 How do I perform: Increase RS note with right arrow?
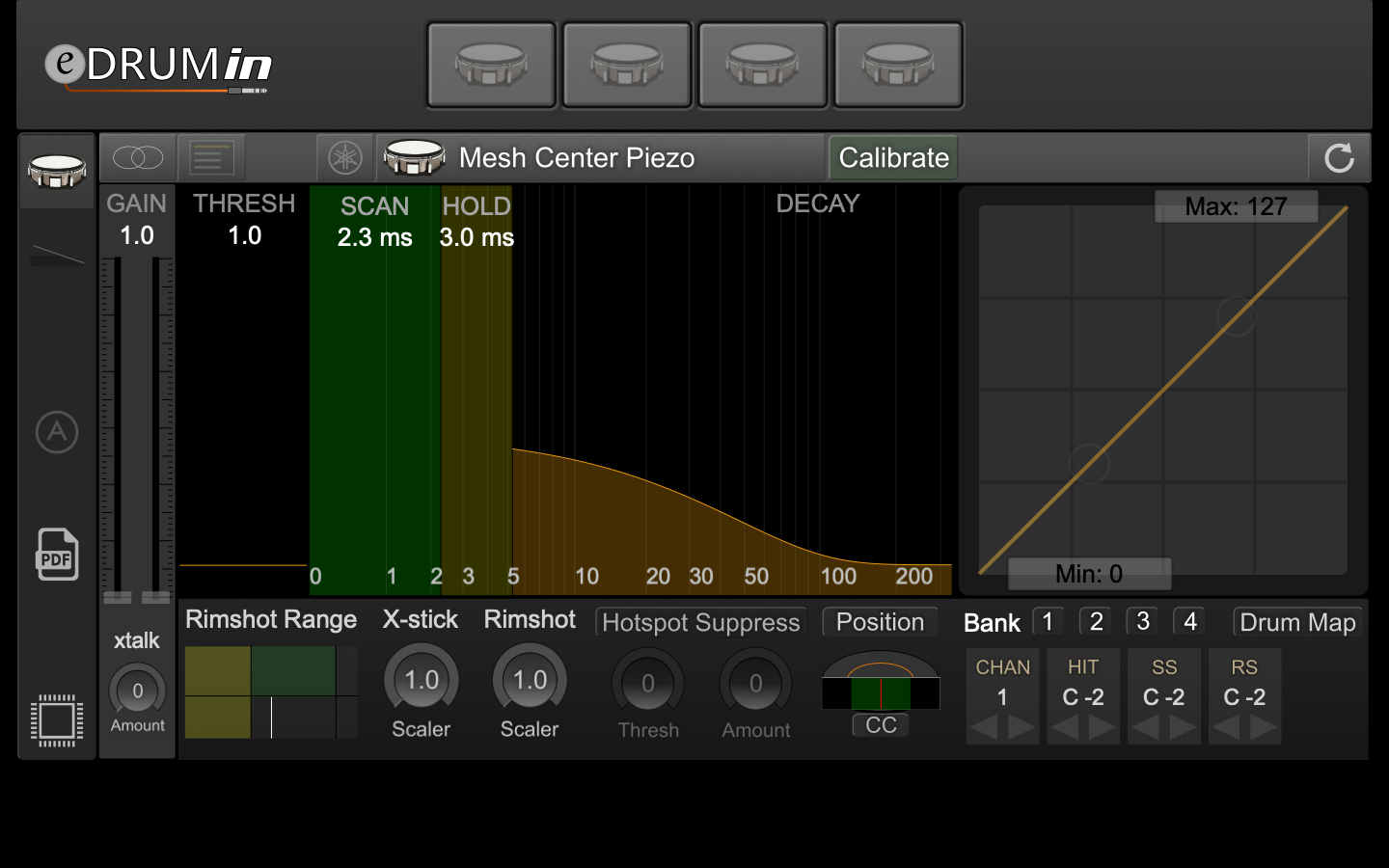tap(1264, 728)
